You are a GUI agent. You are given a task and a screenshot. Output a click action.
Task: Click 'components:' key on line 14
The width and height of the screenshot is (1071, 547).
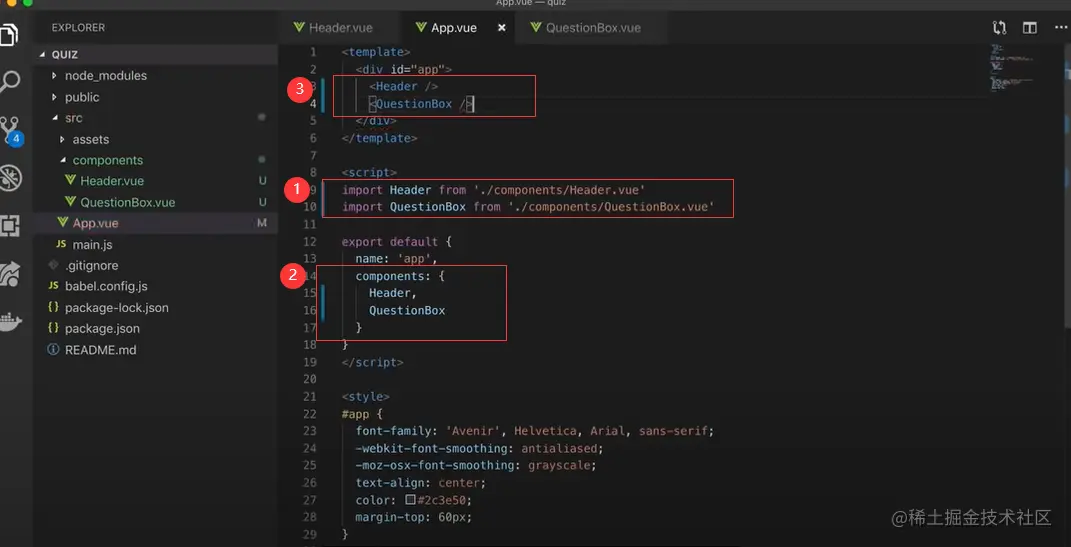[x=393, y=276]
